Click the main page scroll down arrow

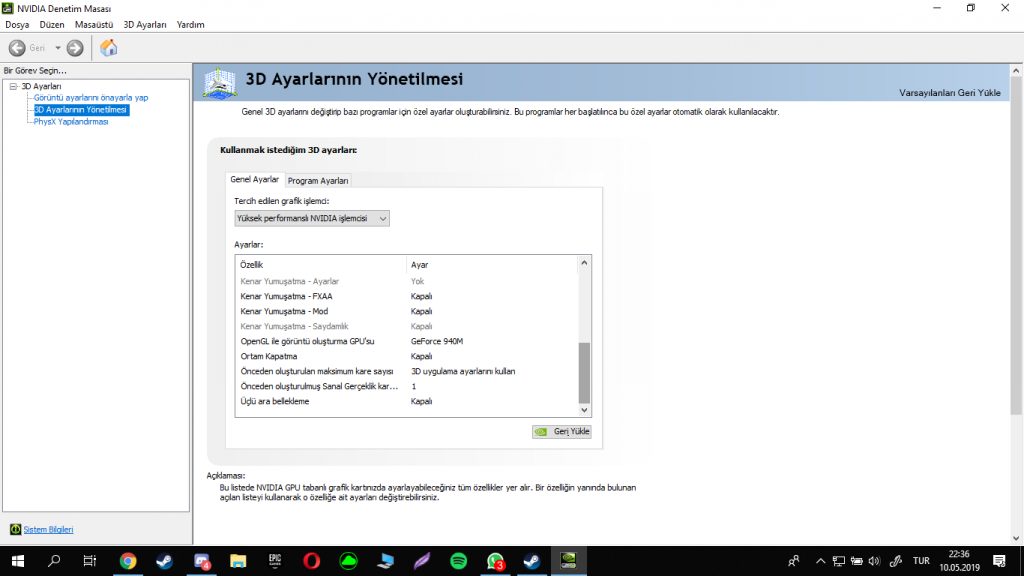1016,538
